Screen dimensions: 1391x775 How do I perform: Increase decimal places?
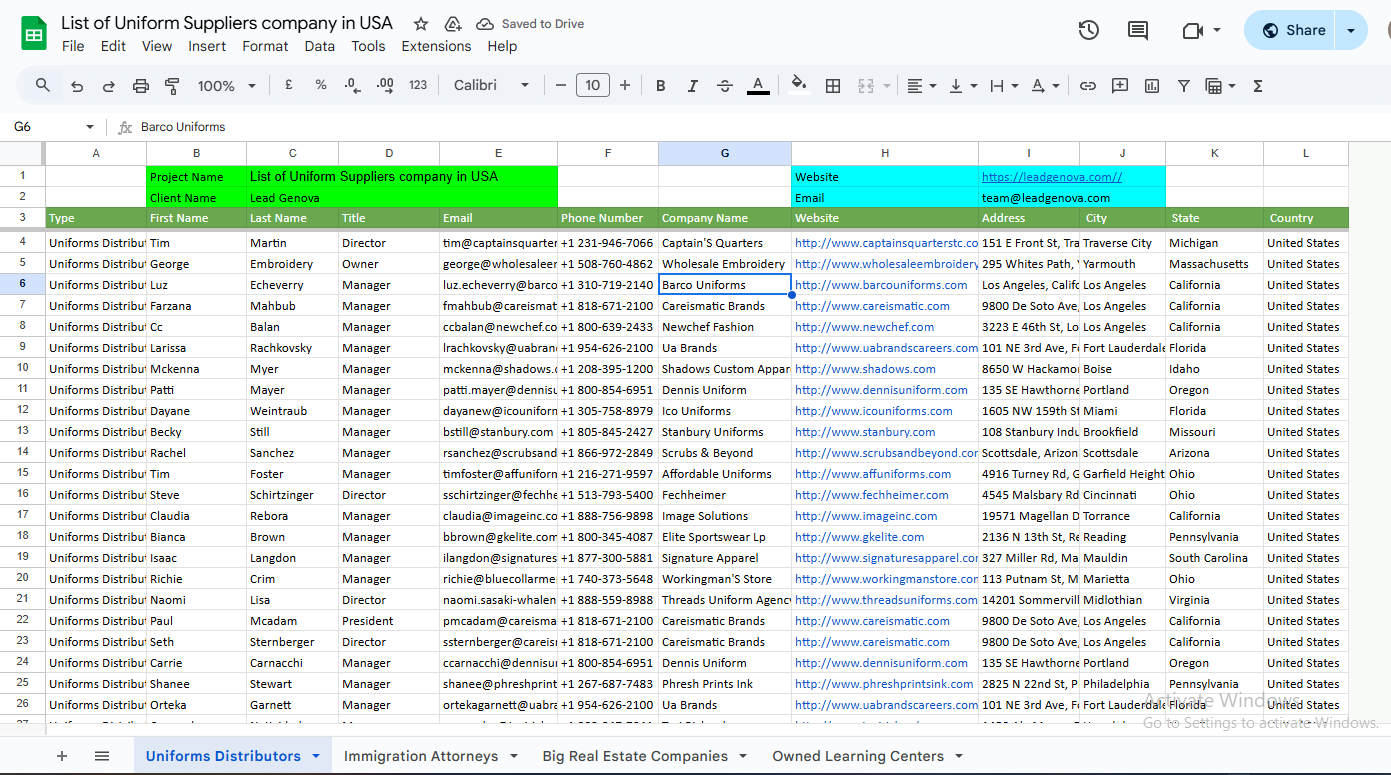click(385, 86)
